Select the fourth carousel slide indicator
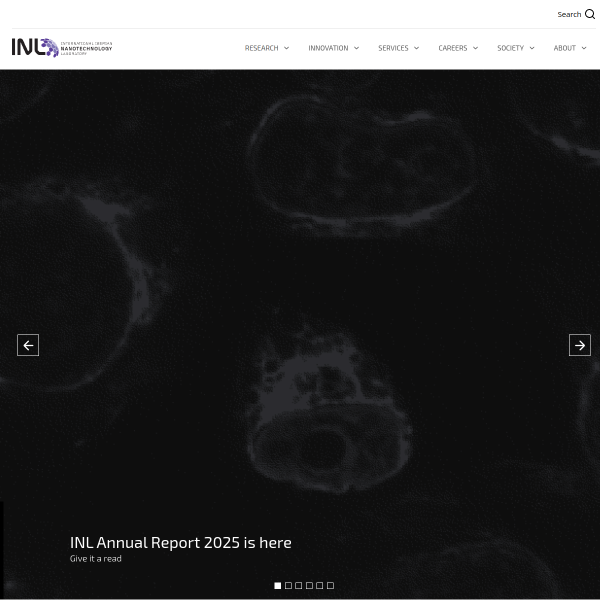Viewport: 600px width, 600px height. pyautogui.click(x=310, y=585)
